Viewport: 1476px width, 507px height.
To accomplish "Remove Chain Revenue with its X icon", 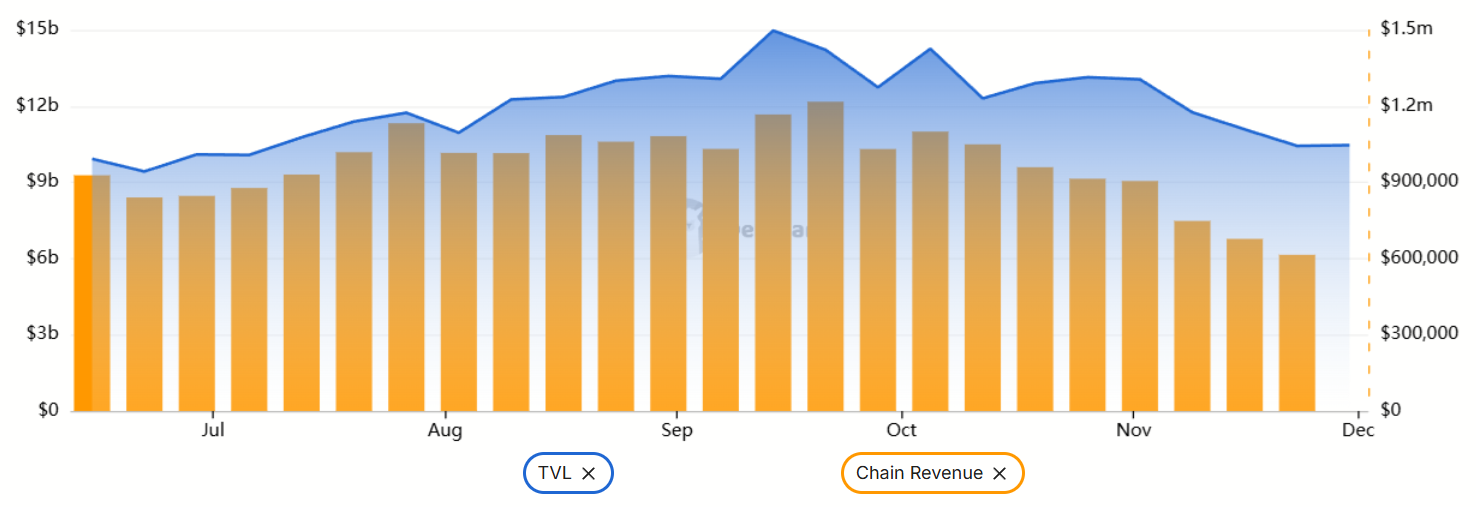I will [x=999, y=474].
